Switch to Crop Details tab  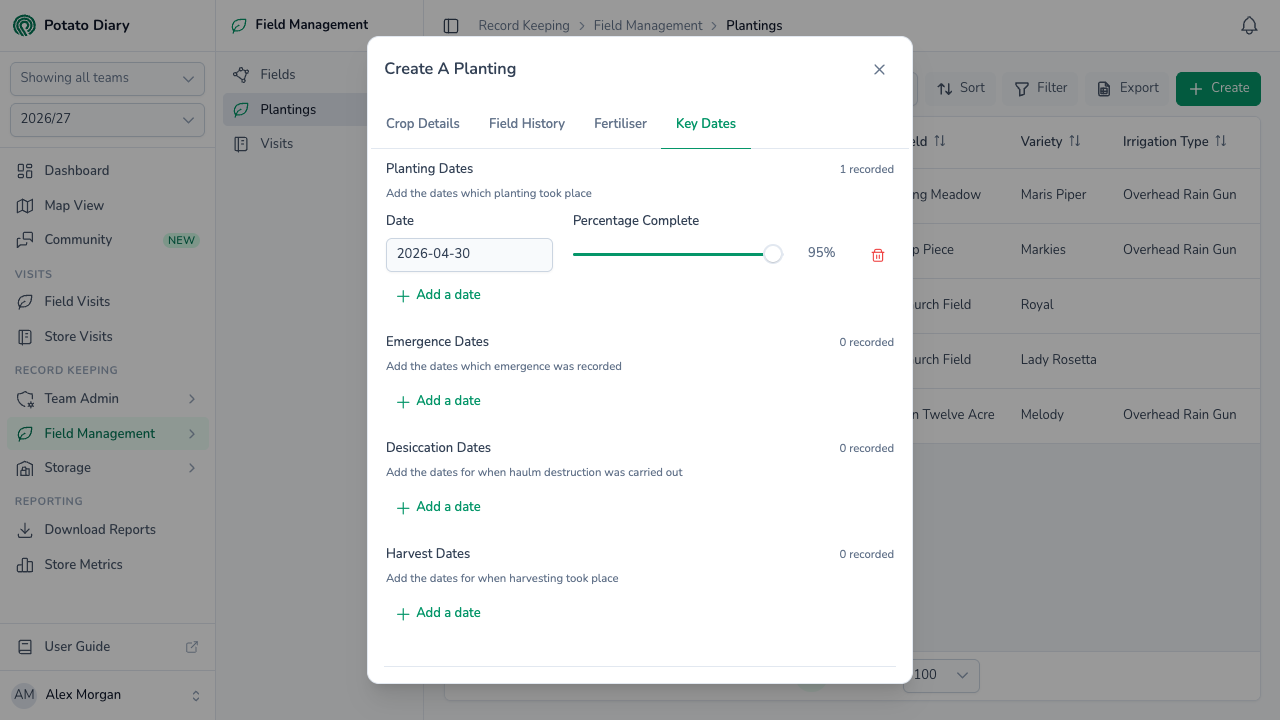coord(423,124)
